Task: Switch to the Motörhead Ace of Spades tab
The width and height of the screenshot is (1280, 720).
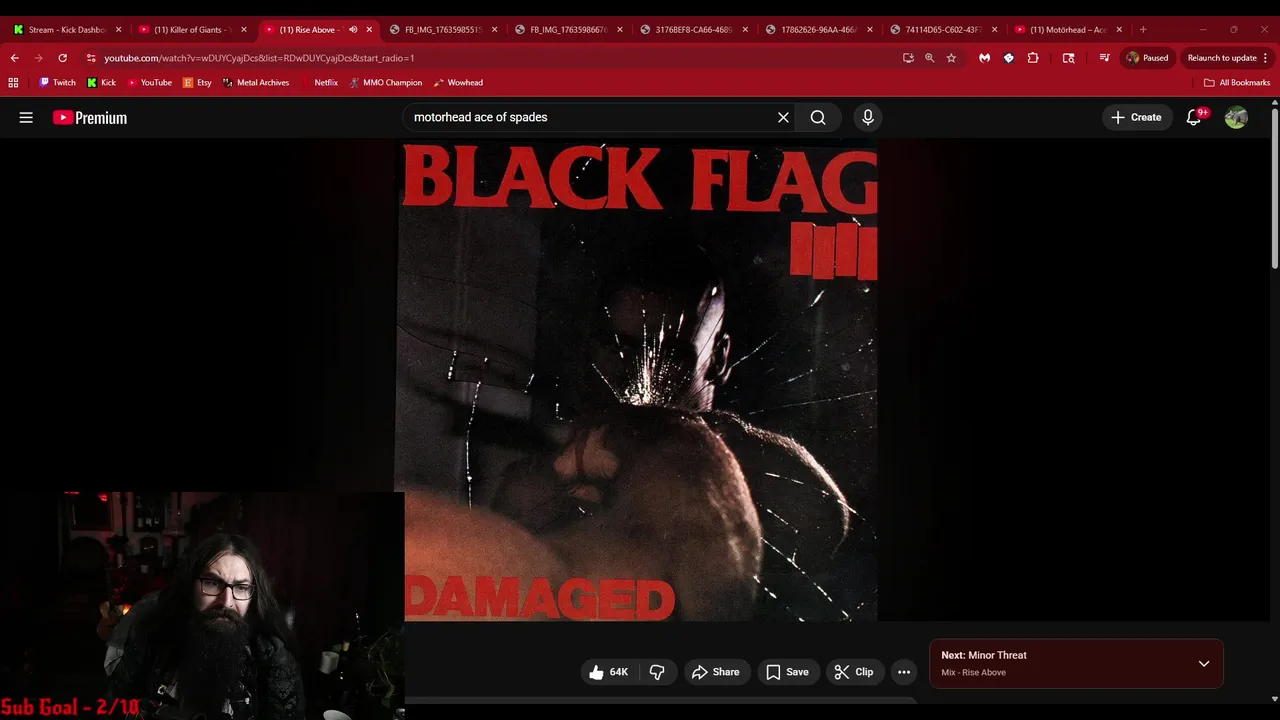Action: pyautogui.click(x=1066, y=30)
